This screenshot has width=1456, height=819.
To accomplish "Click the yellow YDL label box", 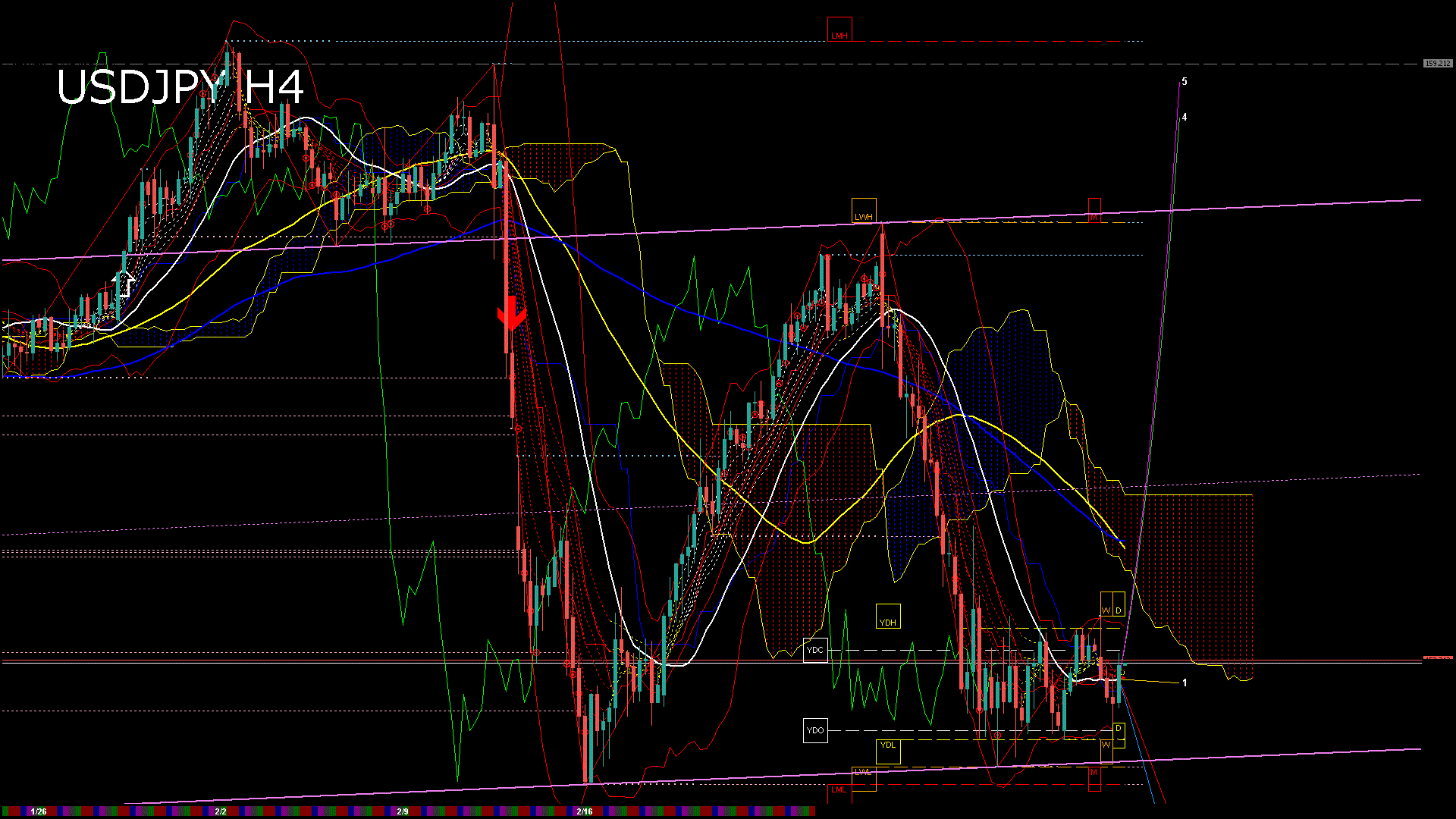I will (x=888, y=751).
